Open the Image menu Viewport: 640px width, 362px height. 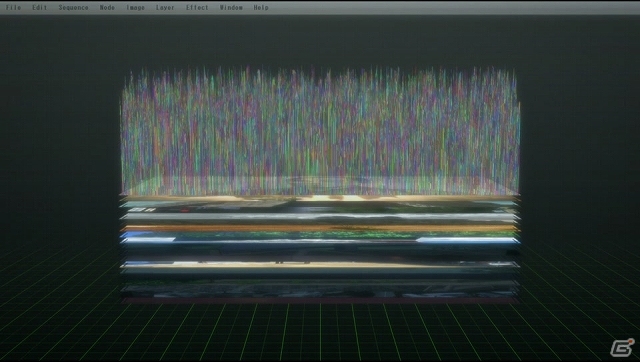pyautogui.click(x=135, y=7)
